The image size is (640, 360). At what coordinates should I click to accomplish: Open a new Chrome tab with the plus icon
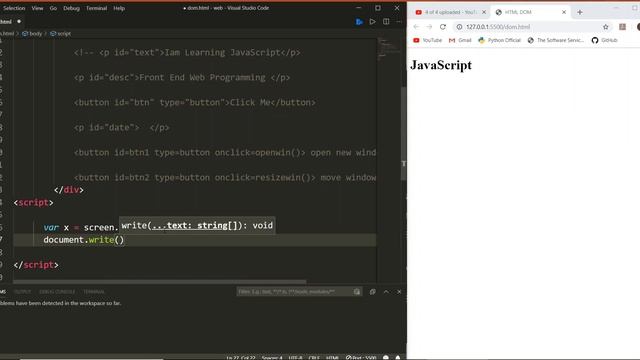coord(580,12)
